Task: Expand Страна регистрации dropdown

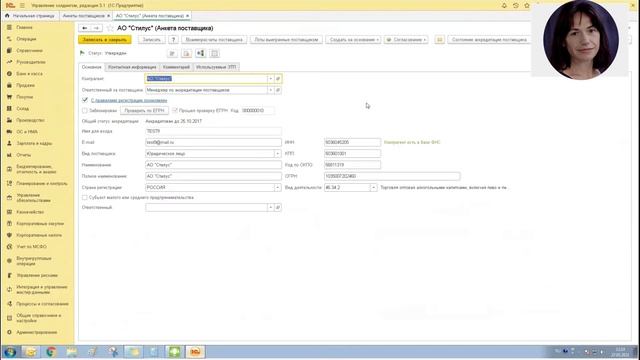Action: pyautogui.click(x=278, y=188)
